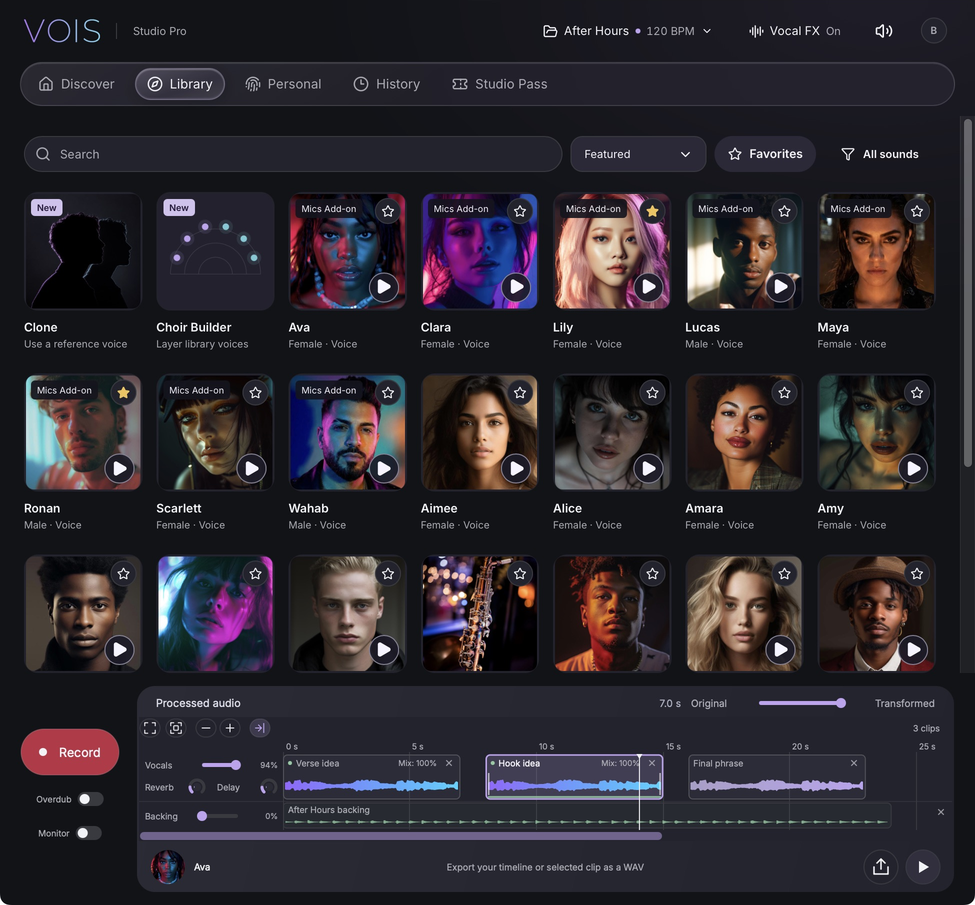Open the Discover tab
Screen dimensions: 975x905
click(76, 84)
